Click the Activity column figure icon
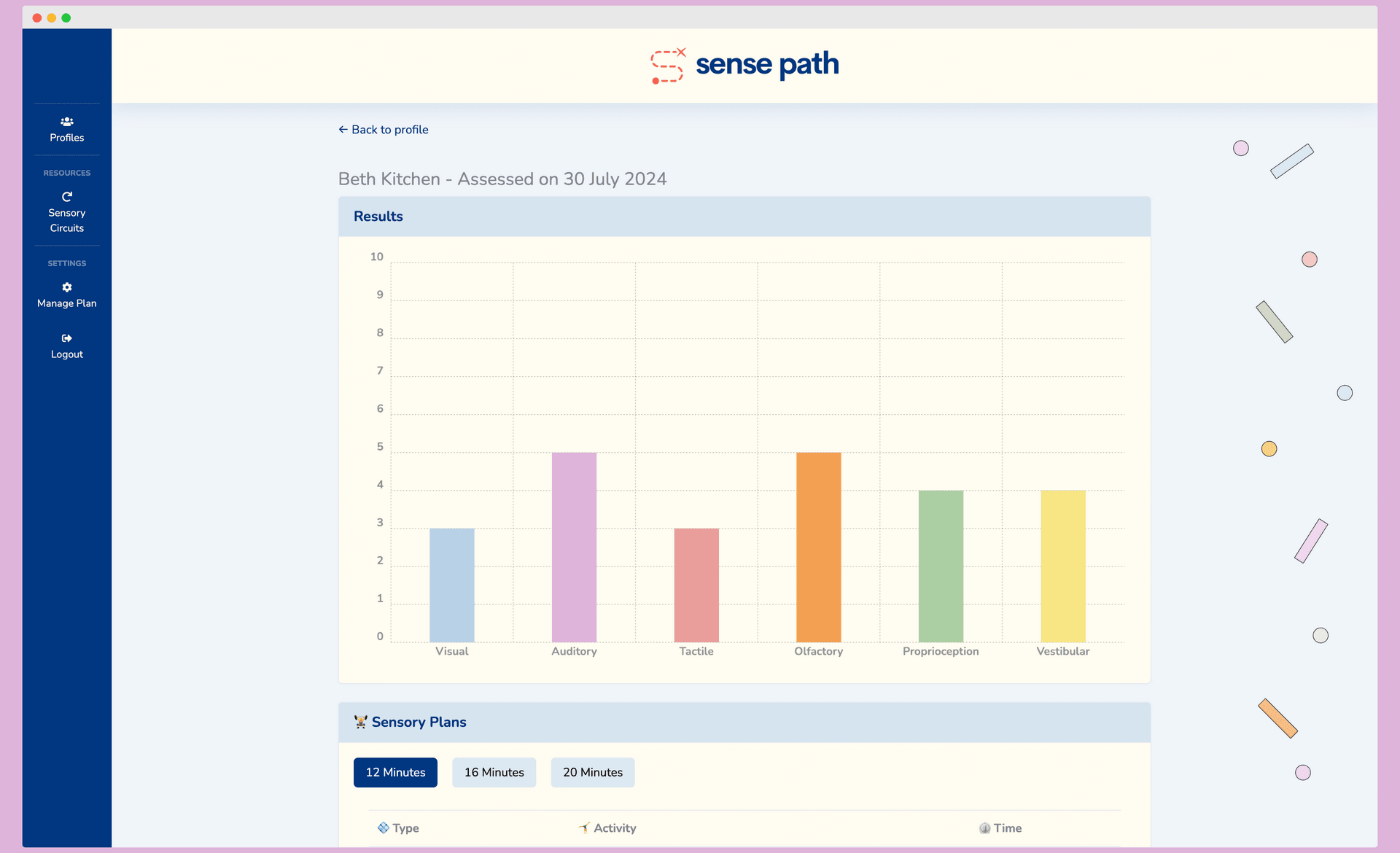The width and height of the screenshot is (1400, 853). click(x=584, y=827)
